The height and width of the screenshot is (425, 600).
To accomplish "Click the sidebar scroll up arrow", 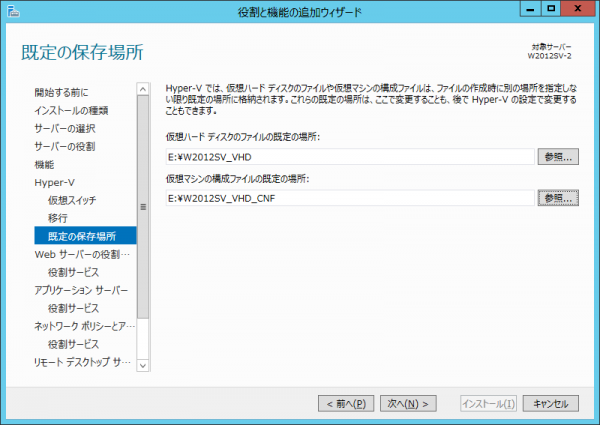I will tap(143, 89).
